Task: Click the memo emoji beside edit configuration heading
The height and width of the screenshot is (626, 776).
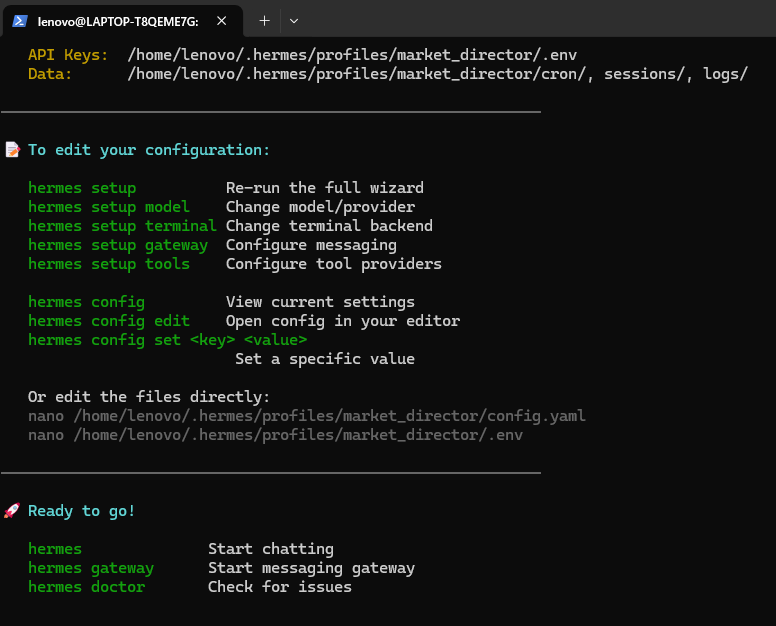Action: 12,150
